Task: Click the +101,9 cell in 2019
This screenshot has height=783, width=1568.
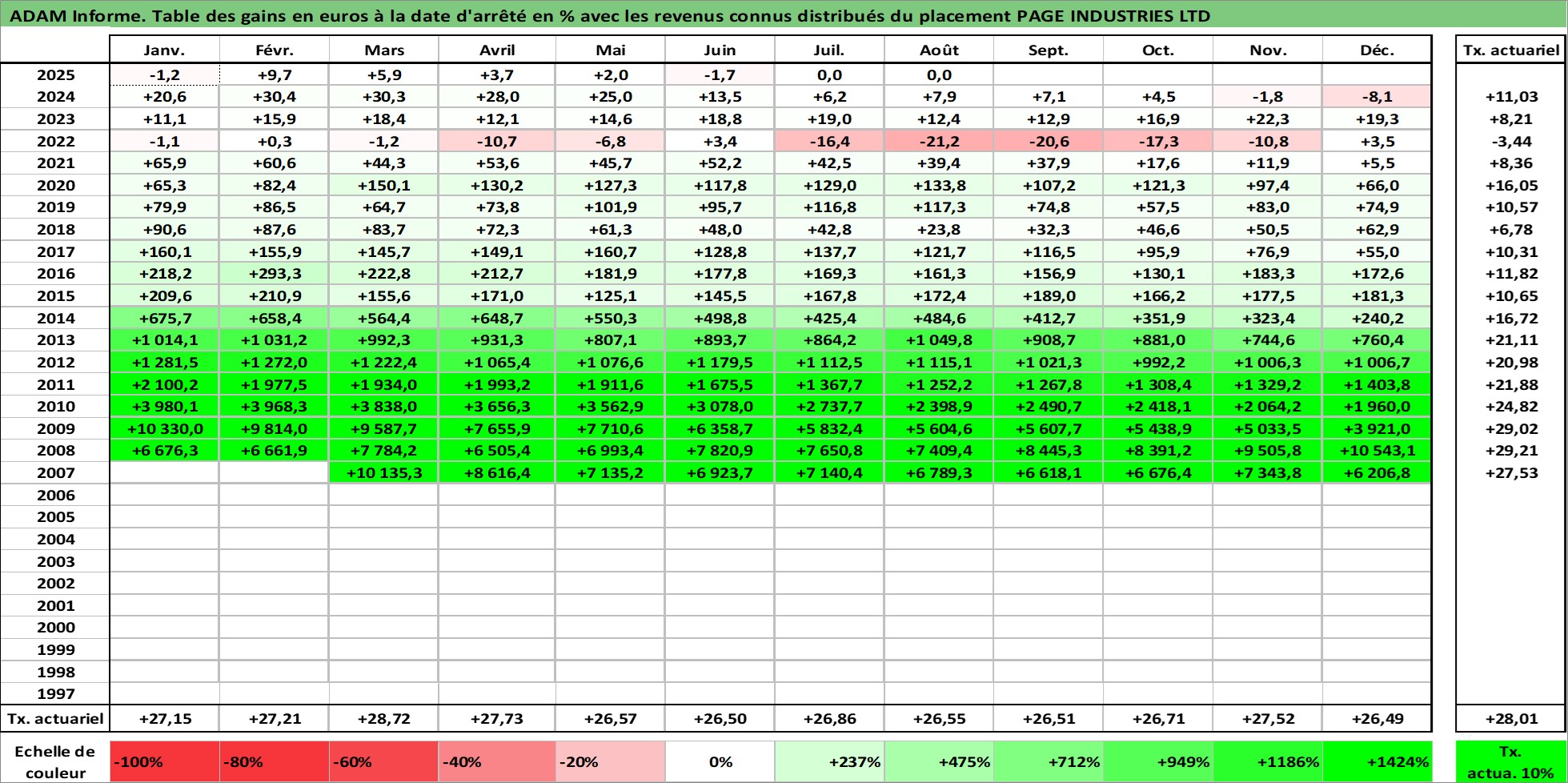Action: pos(611,207)
